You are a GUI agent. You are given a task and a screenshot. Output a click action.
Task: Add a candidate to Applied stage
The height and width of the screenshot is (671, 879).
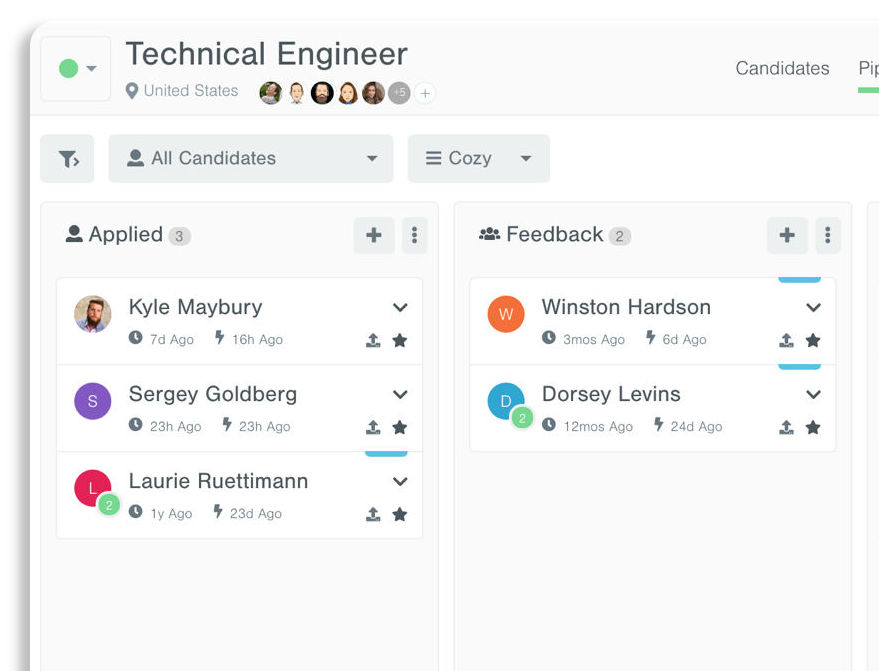coord(374,236)
